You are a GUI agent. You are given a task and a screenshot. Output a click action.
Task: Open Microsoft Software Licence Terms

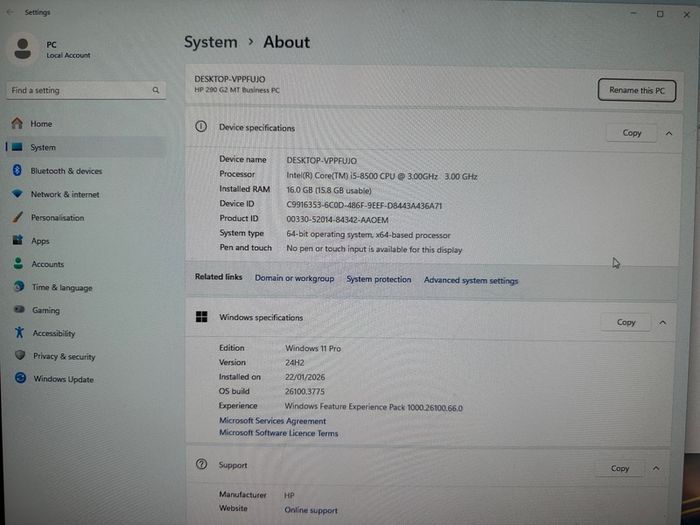tap(279, 433)
